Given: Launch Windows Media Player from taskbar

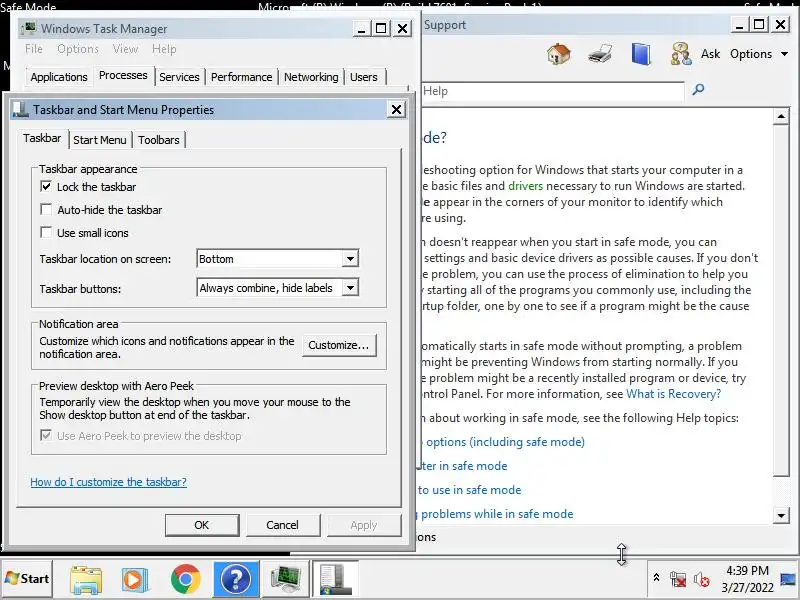Looking at the screenshot, I should click(135, 580).
